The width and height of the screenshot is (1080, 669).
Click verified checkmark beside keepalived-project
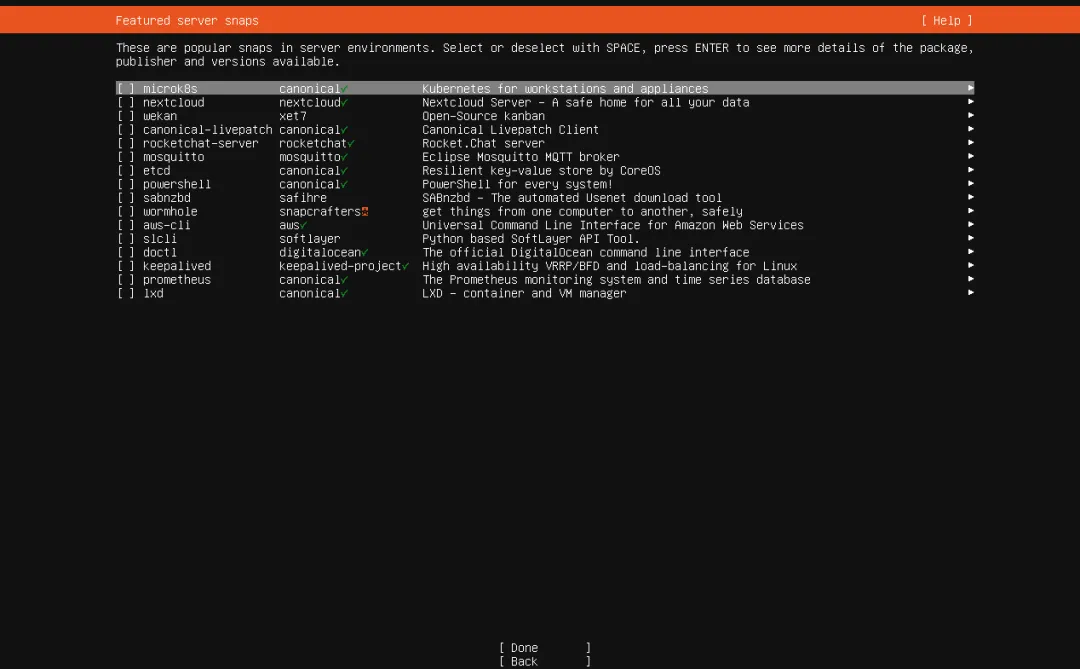pyautogui.click(x=406, y=266)
